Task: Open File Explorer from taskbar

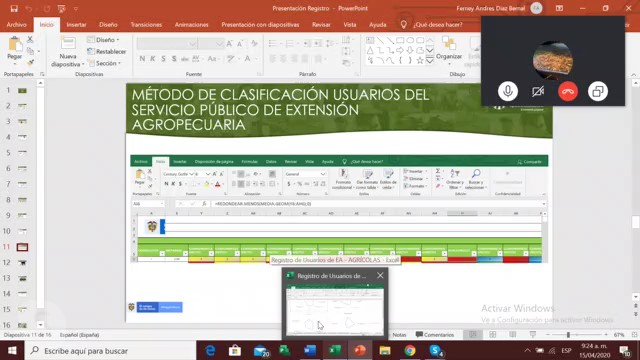Action: pyautogui.click(x=385, y=351)
